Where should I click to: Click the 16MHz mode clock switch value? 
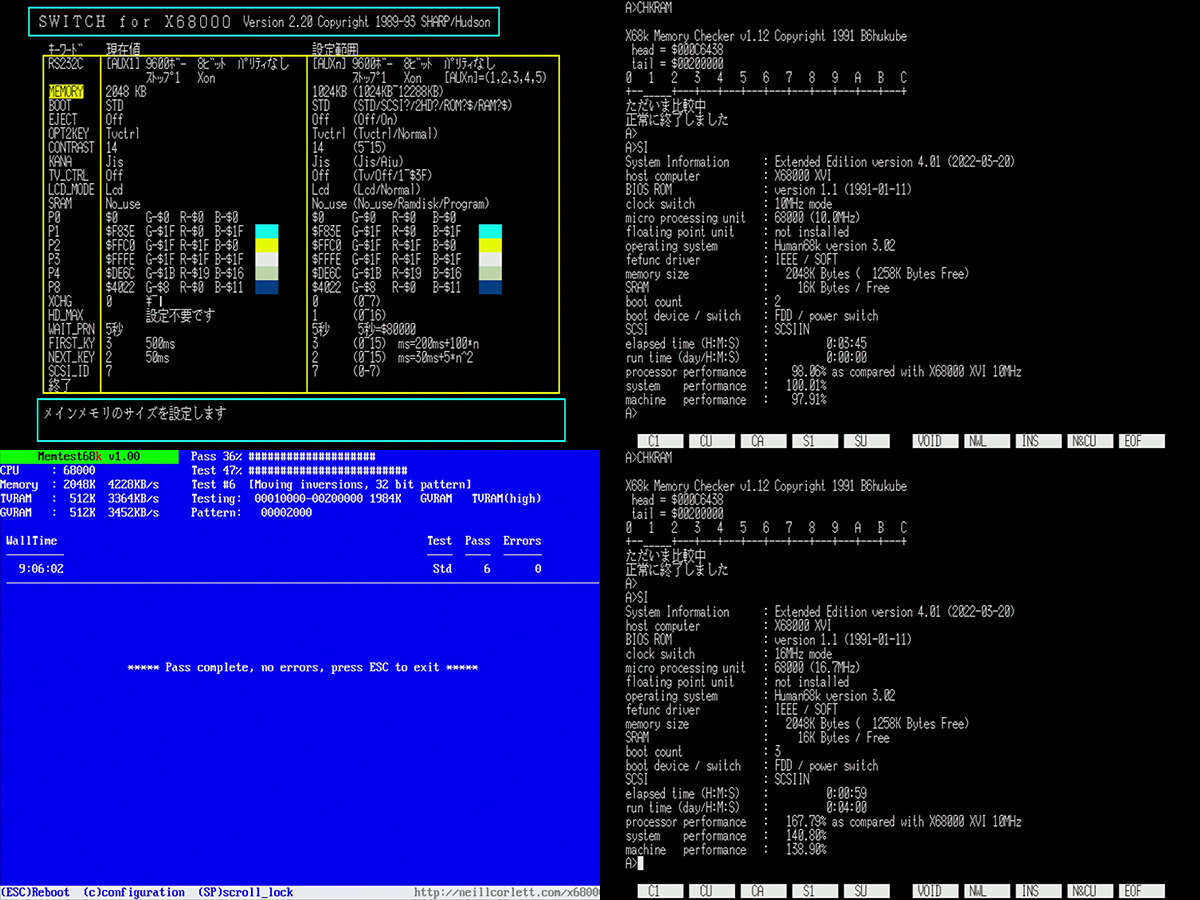click(x=803, y=654)
